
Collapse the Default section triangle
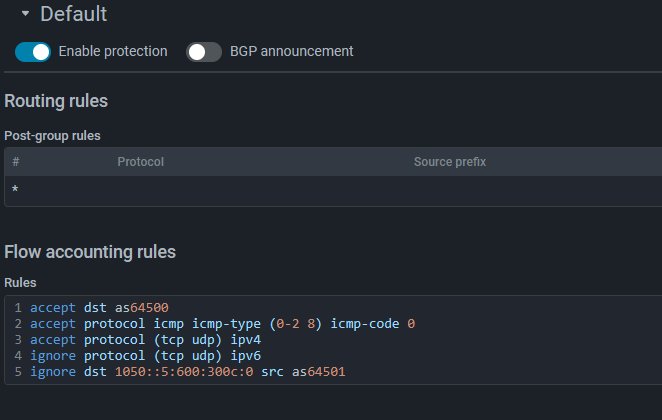coord(25,15)
